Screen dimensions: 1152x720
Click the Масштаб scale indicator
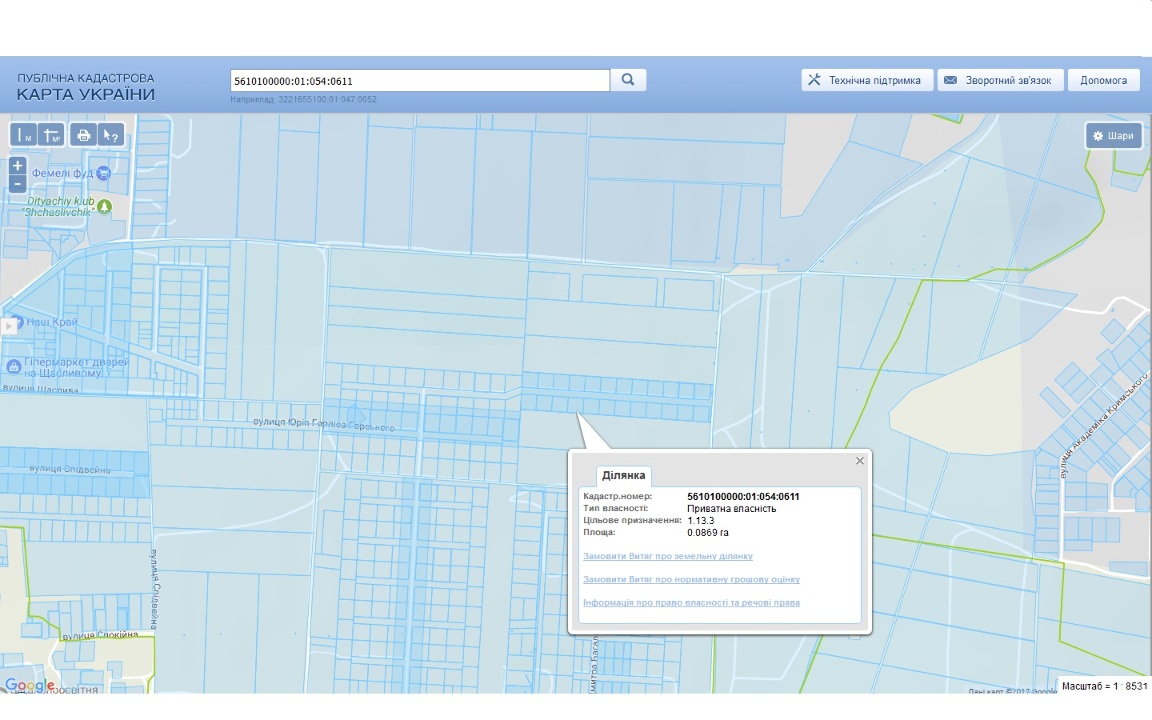coord(1104,686)
